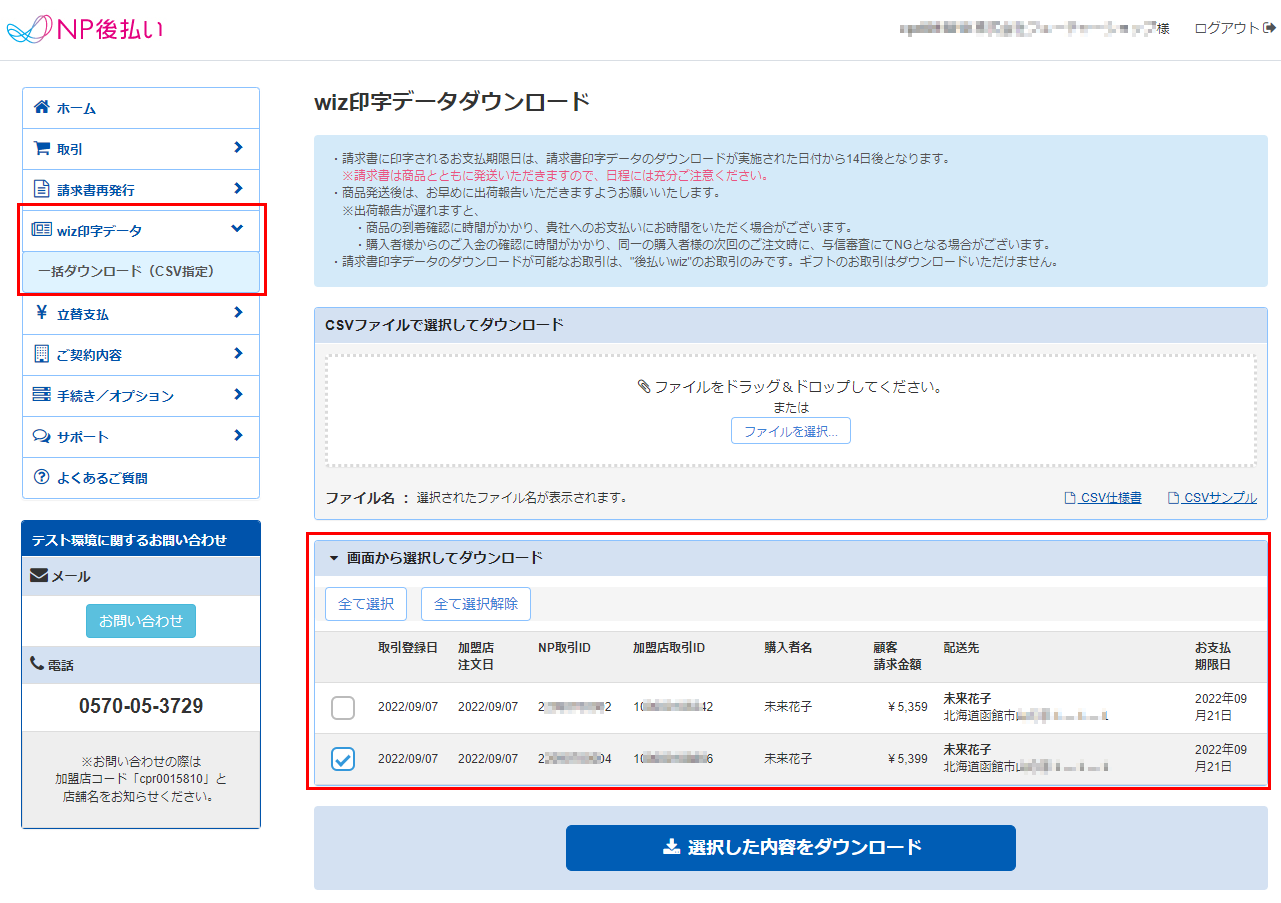Click the CSVファイルで選択してダウンロード panel header

(791, 325)
